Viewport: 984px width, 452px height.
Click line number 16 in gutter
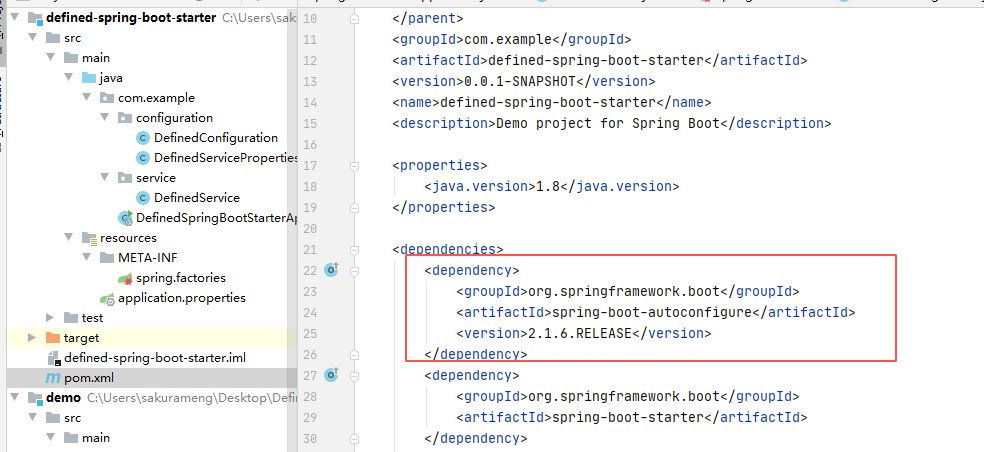310,144
